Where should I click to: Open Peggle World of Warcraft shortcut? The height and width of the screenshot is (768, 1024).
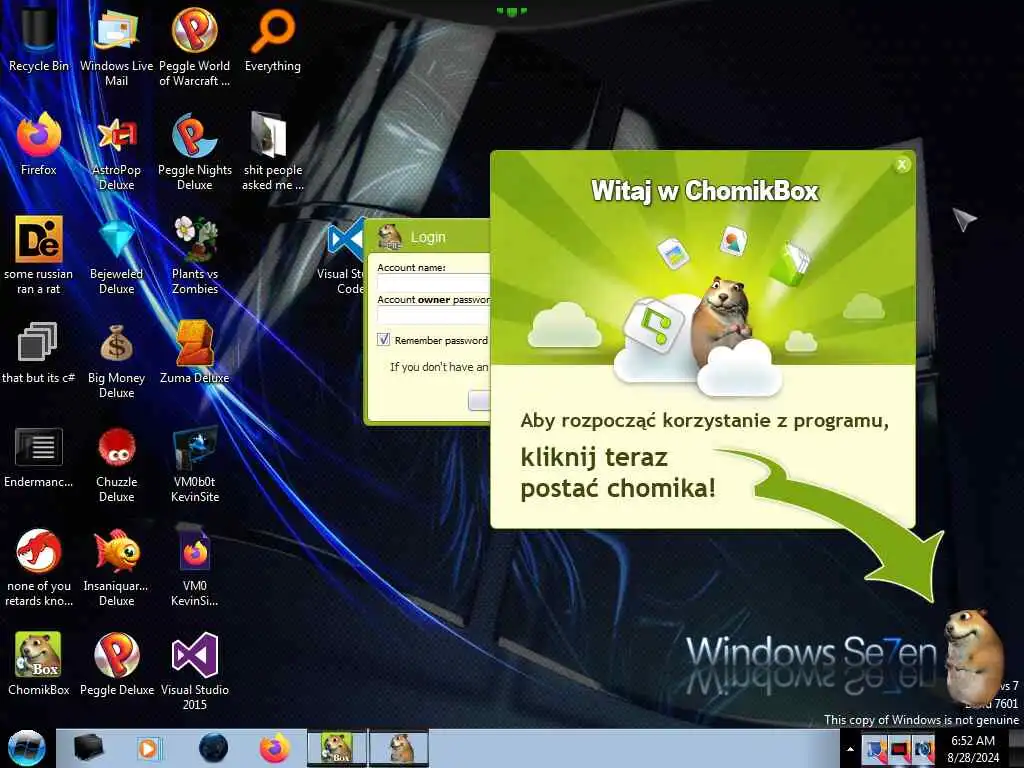point(194,46)
